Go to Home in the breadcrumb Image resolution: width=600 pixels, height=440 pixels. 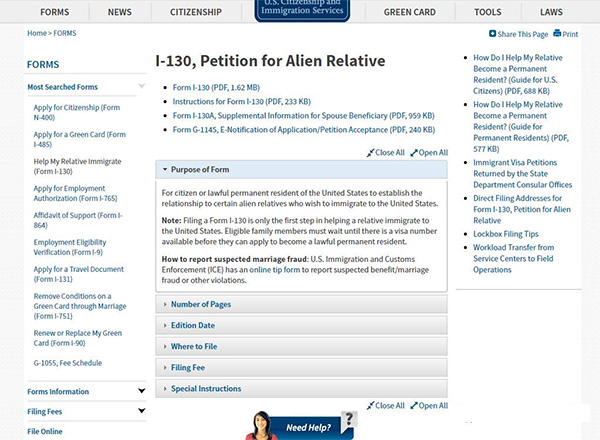coord(37,34)
